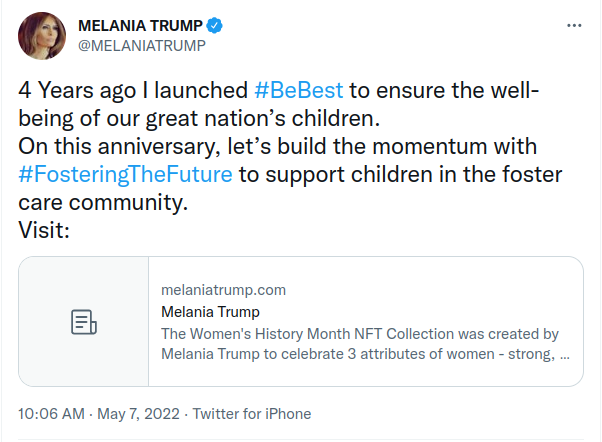The width and height of the screenshot is (602, 442).
Task: Click the '4 Years ago I launched' text
Action: pyautogui.click(x=133, y=90)
